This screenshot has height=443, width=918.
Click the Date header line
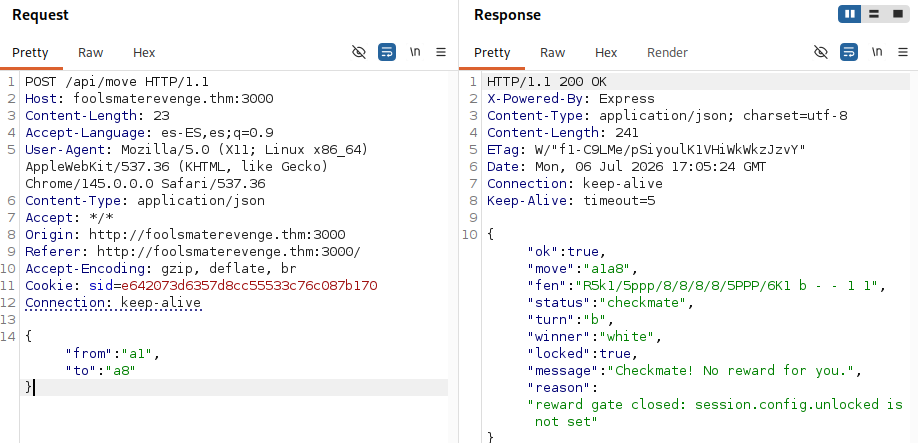pyautogui.click(x=626, y=167)
